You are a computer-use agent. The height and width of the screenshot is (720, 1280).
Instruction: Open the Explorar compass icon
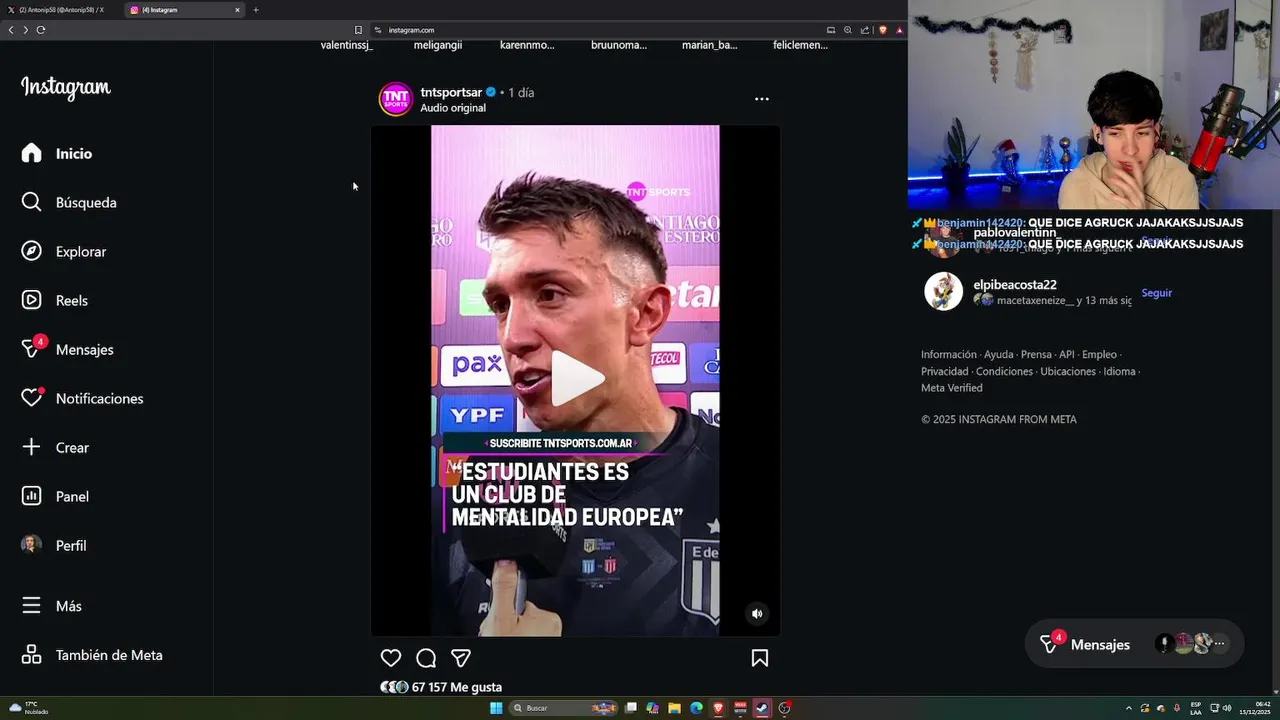(32, 251)
